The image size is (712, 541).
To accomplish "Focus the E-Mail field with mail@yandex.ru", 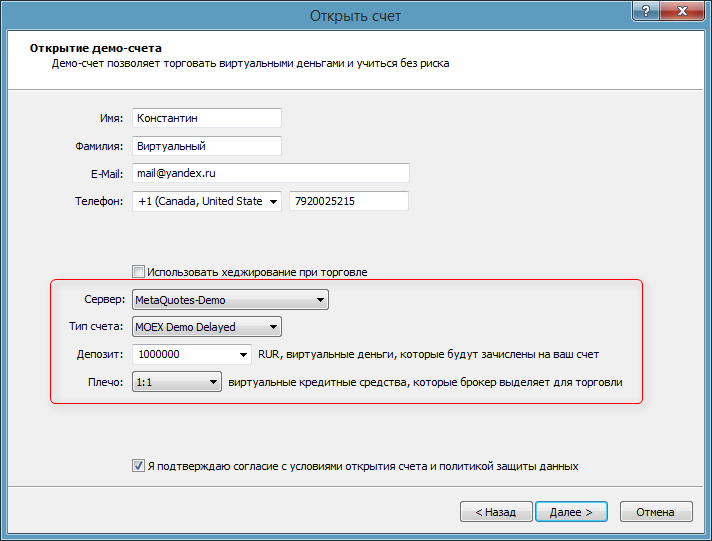I will point(271,173).
